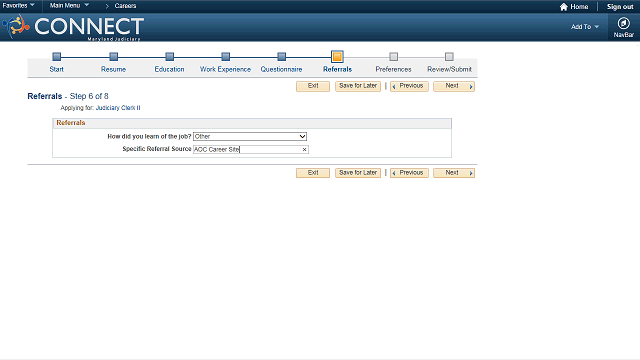This screenshot has height=360, width=640.
Task: Click the Referrals section header
Action: (x=252, y=123)
